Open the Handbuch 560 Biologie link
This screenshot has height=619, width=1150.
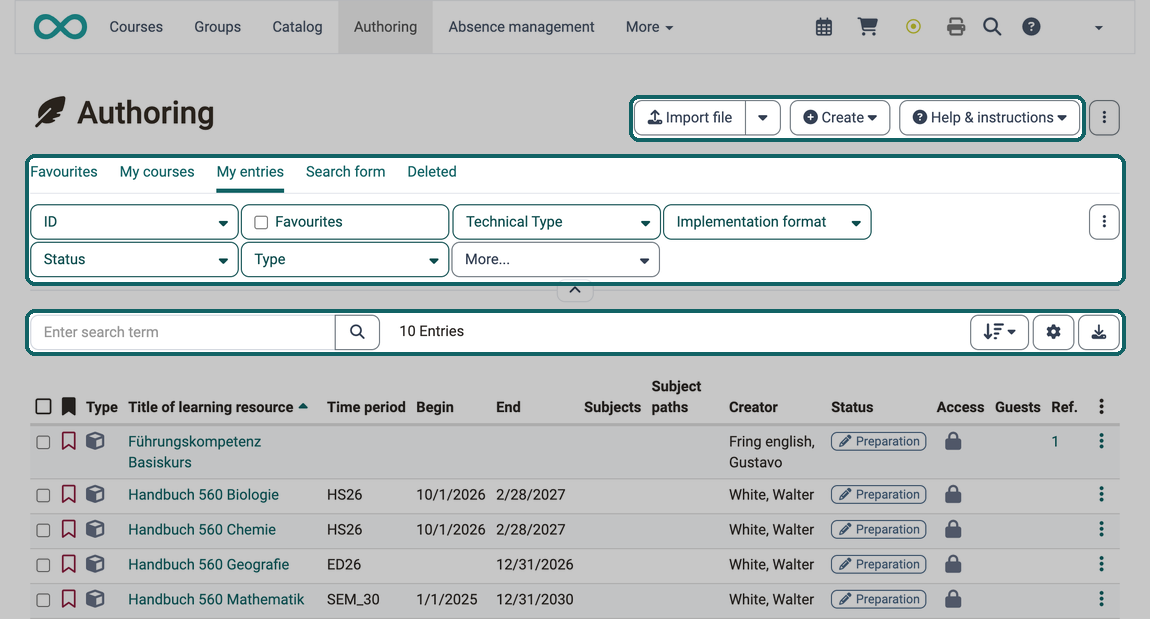(x=203, y=494)
